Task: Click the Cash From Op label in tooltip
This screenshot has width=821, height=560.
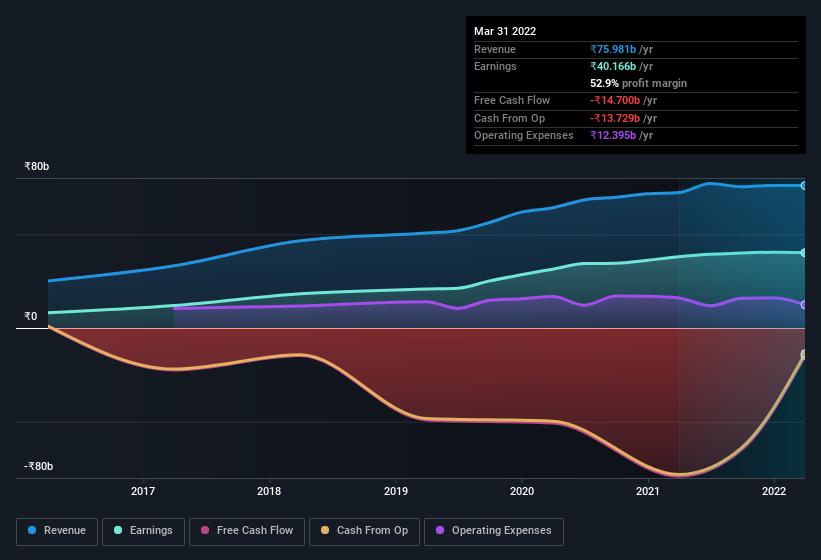Action: (509, 118)
